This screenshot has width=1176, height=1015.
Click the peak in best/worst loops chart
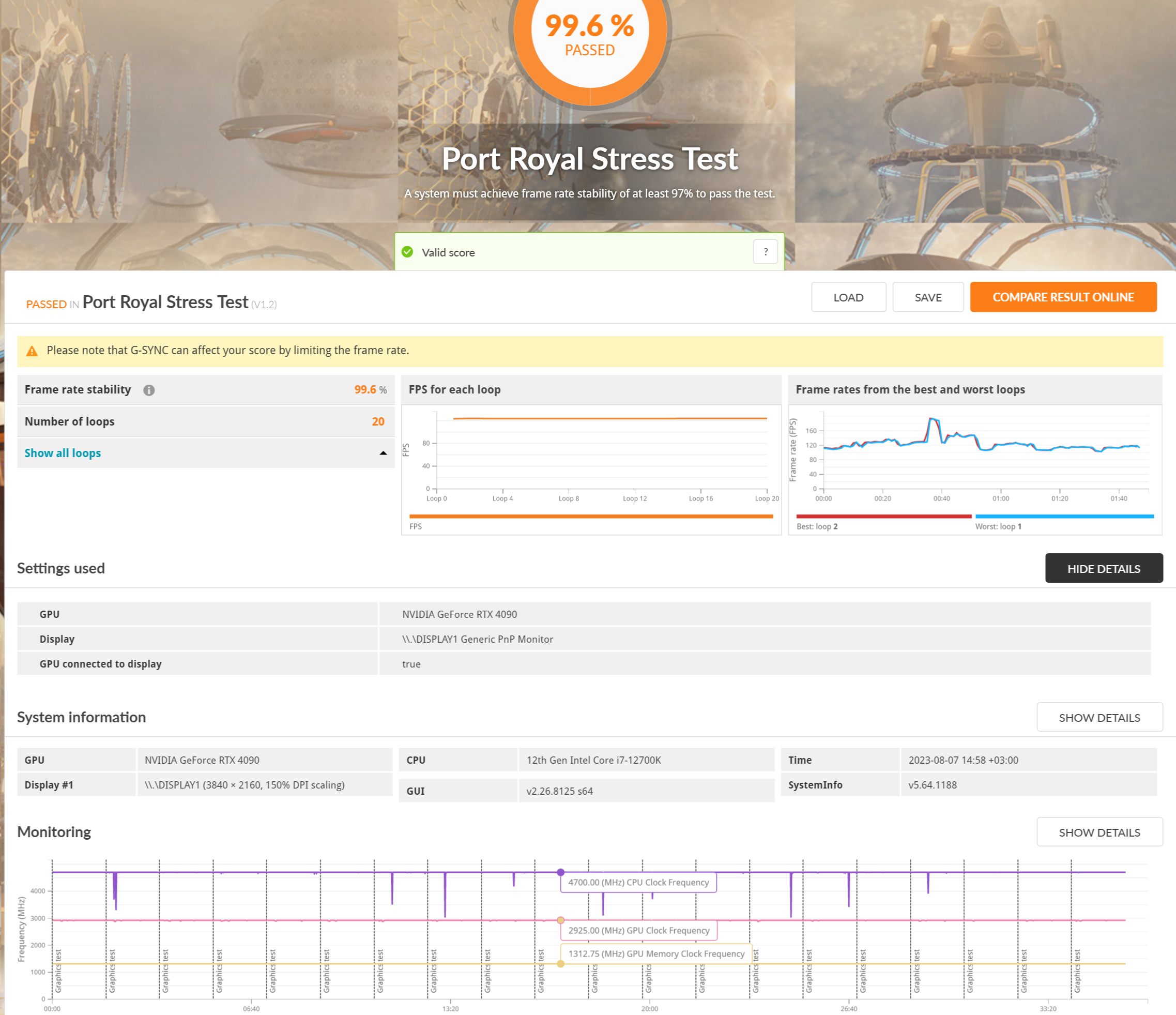pos(931,419)
